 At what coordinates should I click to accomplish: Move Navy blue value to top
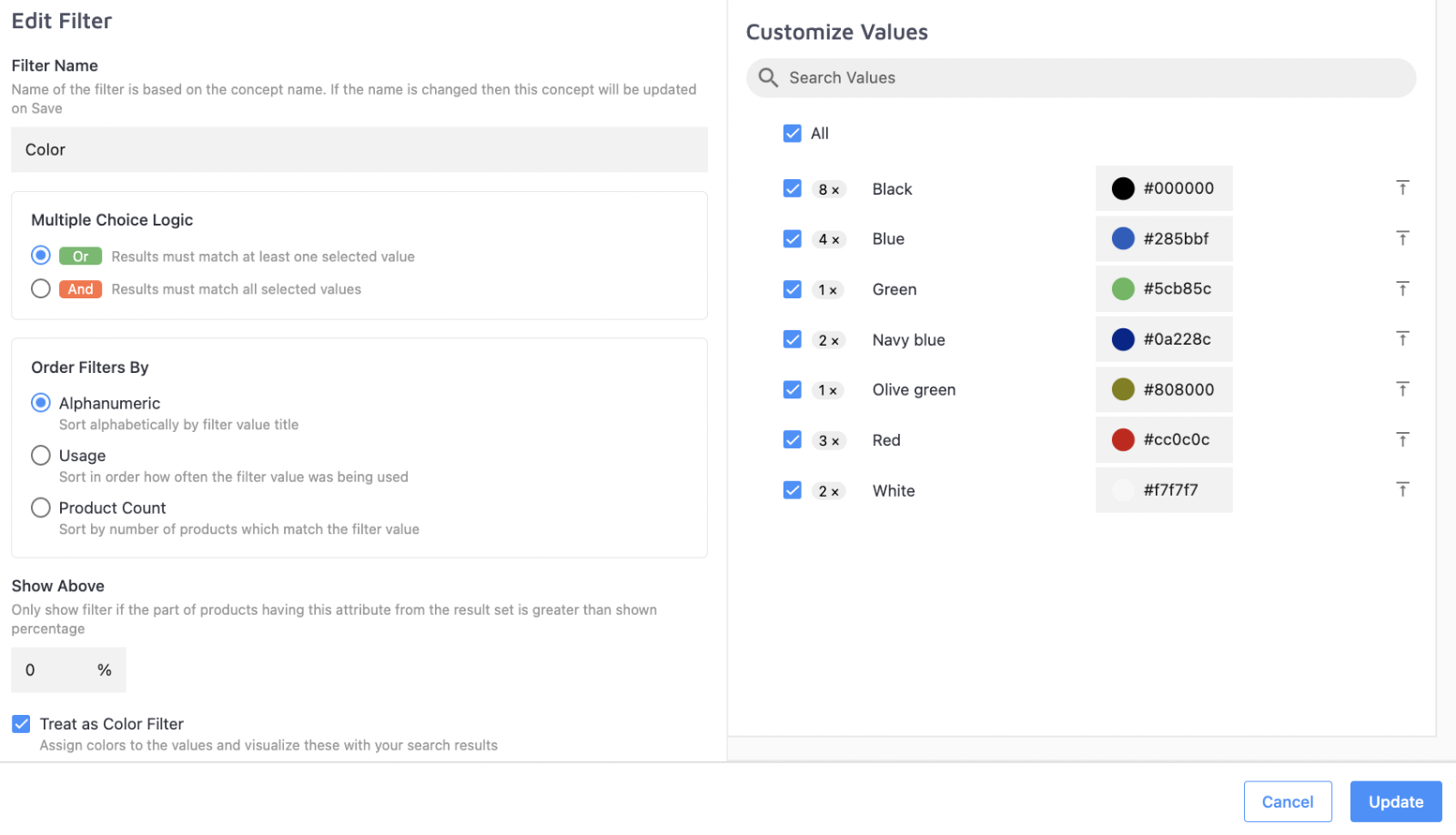(1402, 339)
